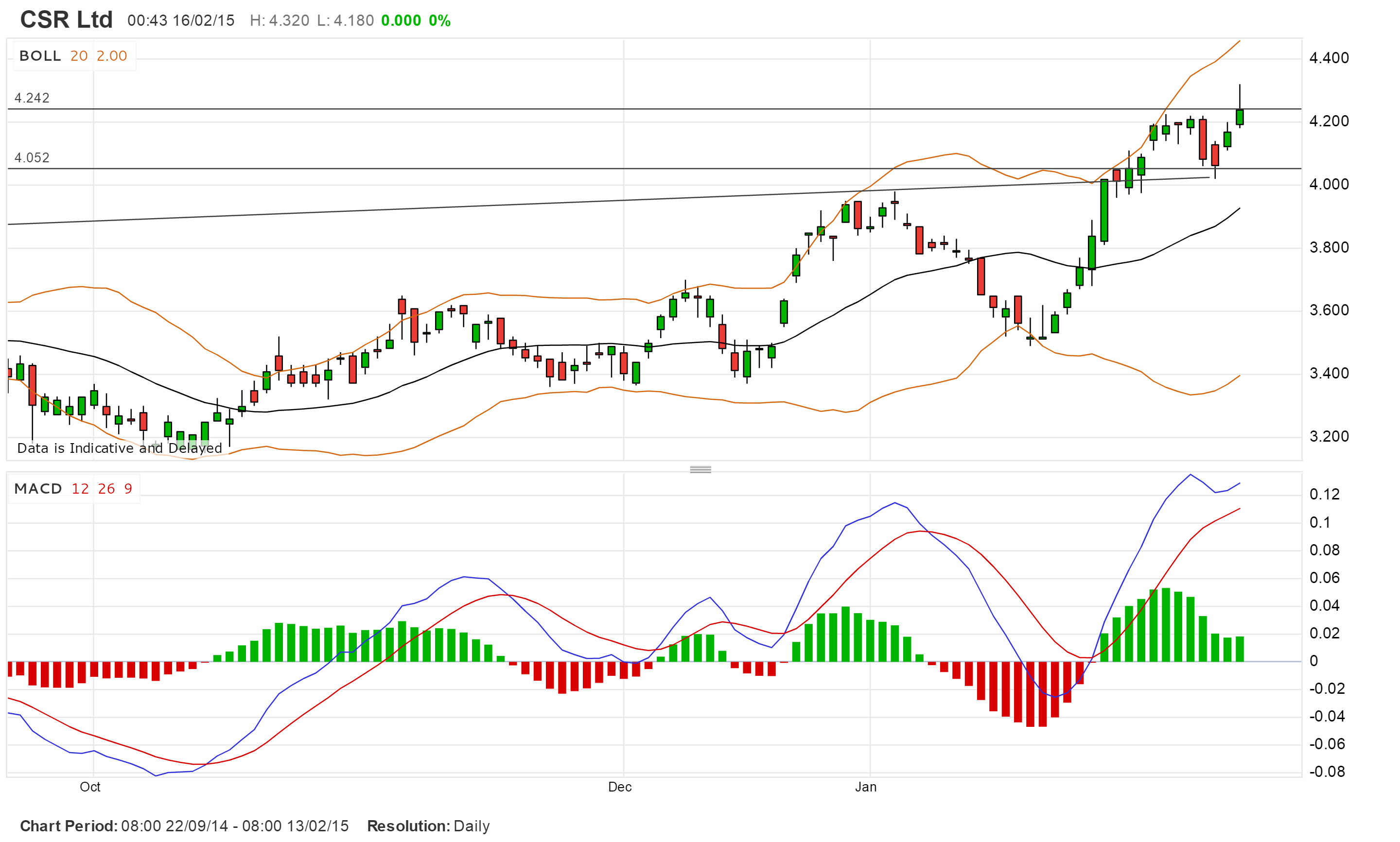1400x842 pixels.
Task: Click the 3.800 price axis label
Action: click(x=1329, y=247)
